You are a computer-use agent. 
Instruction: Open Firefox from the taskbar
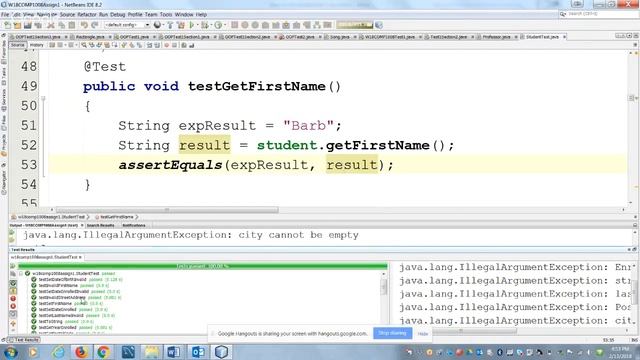pyautogui.click(x=81, y=351)
